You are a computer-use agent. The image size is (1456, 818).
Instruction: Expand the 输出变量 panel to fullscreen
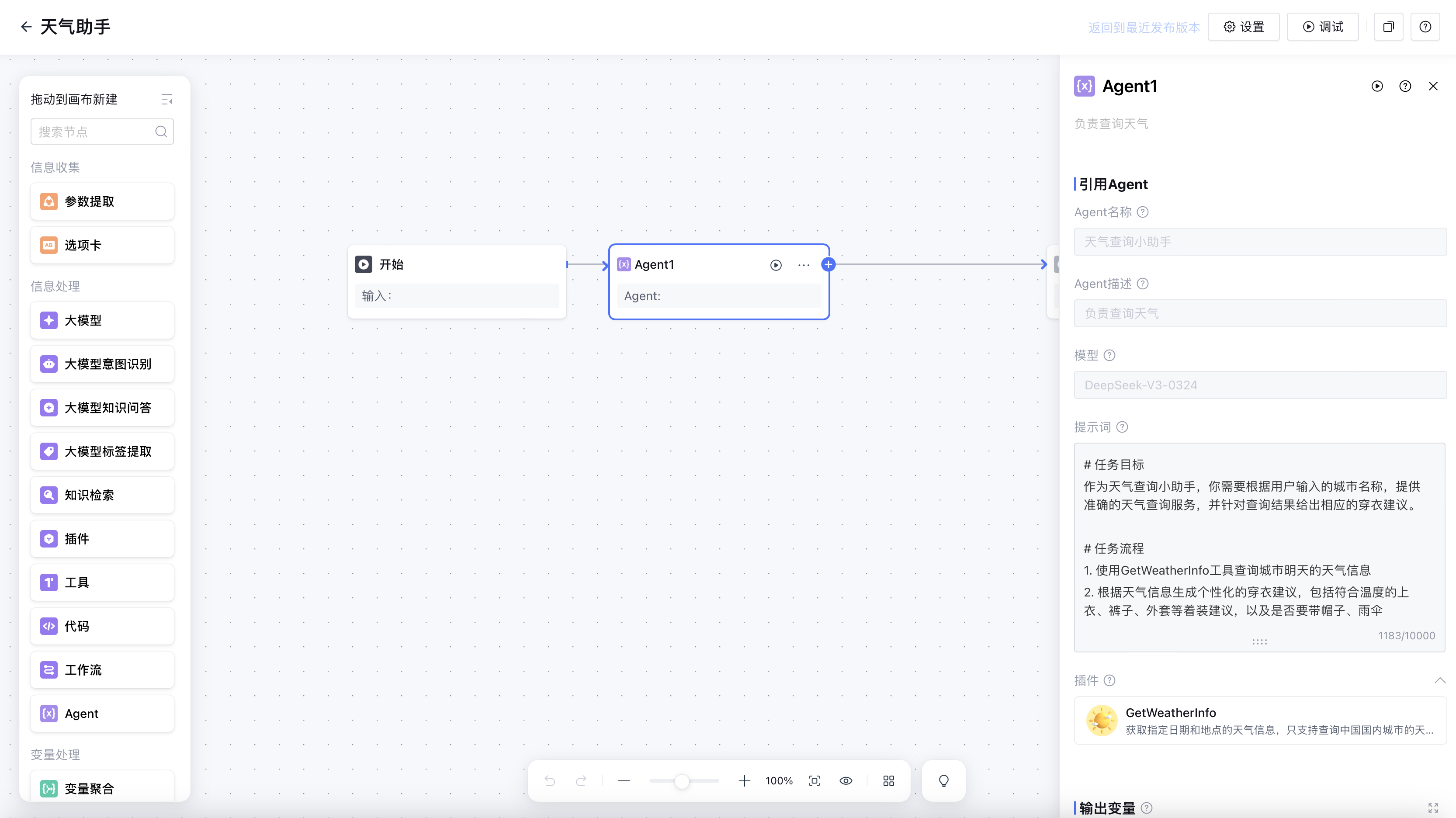tap(1433, 808)
